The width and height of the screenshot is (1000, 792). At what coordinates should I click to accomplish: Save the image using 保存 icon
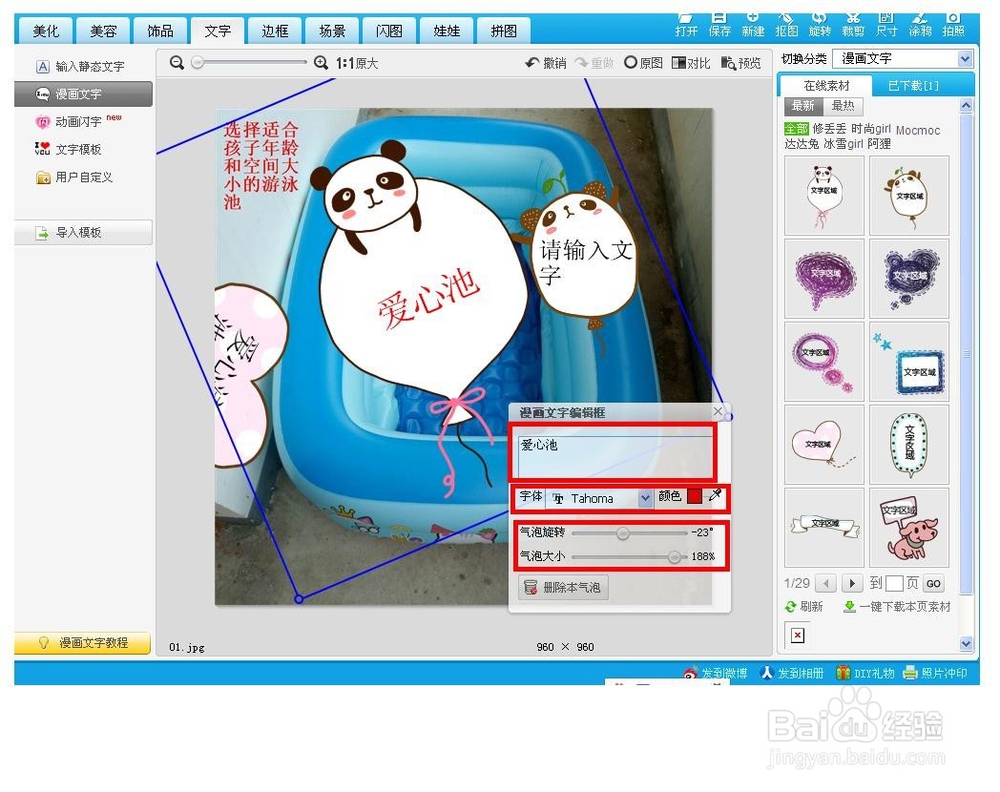(720, 25)
